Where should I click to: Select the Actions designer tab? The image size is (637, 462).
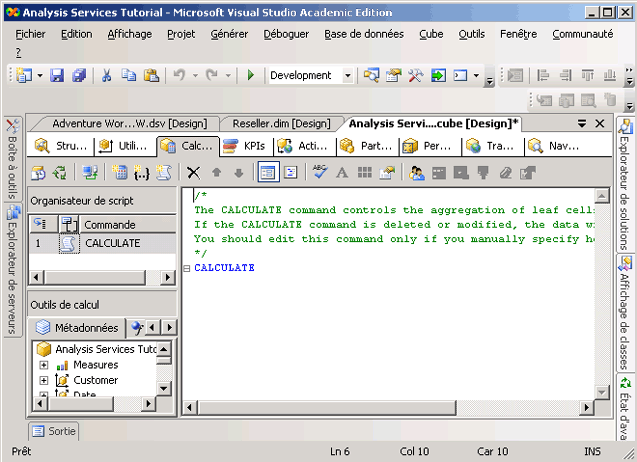(305, 146)
